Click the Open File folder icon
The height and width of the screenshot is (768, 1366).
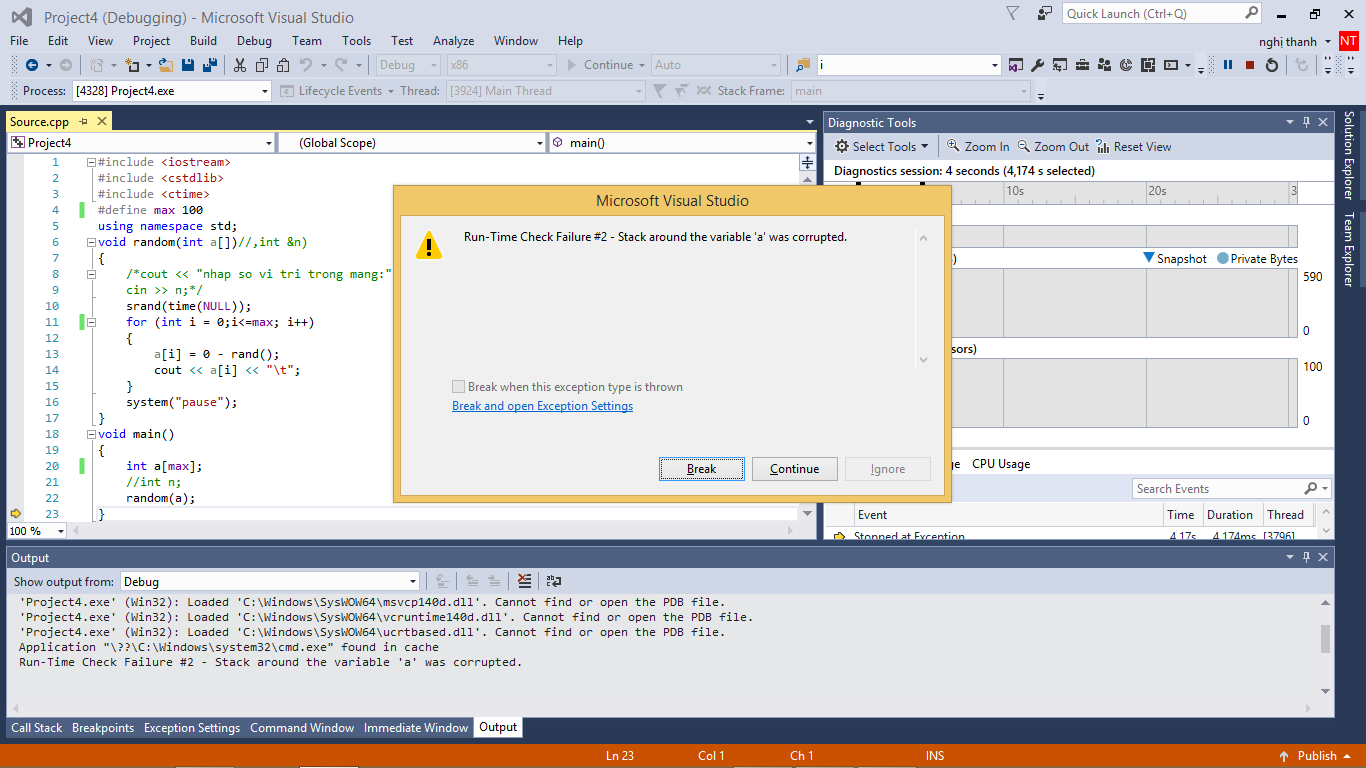(165, 65)
